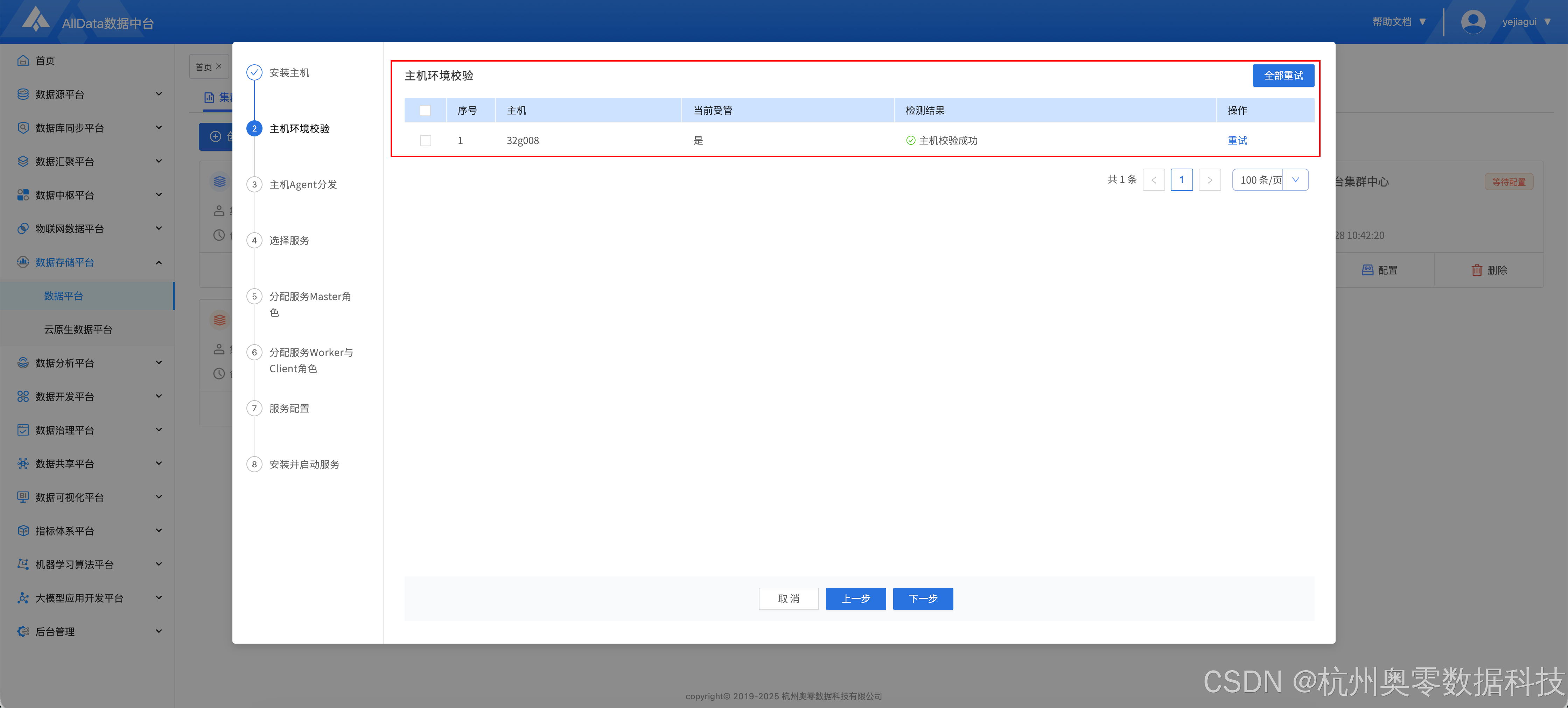Check the checkbox for host 32g008
The height and width of the screenshot is (708, 1568).
click(x=425, y=141)
